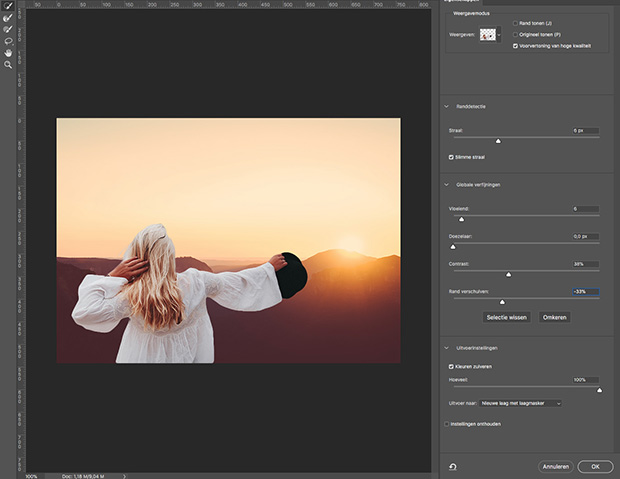Viewport: 620px width, 479px height.
Task: Toggle 'Kleuren zuiveren' checkbox
Action: pyautogui.click(x=451, y=367)
